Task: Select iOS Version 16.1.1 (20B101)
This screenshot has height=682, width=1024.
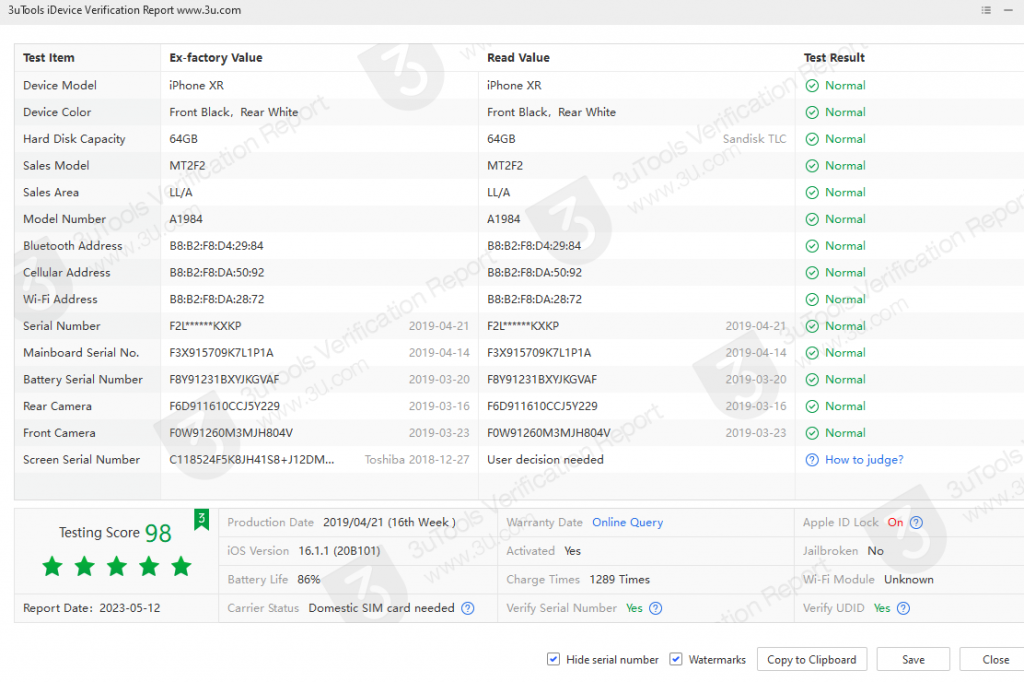Action: (x=339, y=551)
